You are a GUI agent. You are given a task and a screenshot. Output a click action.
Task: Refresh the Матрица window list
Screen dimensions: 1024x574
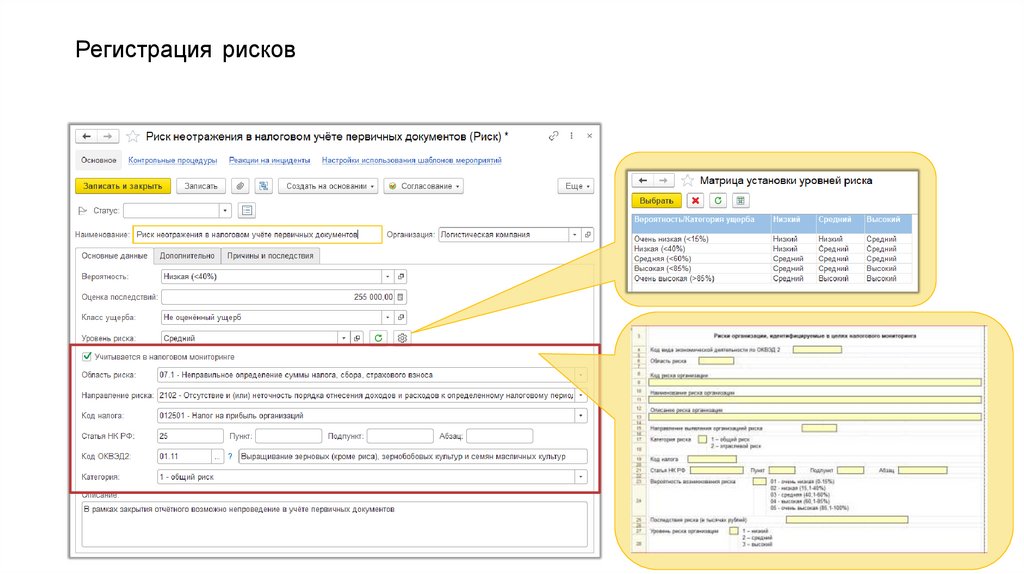click(718, 200)
